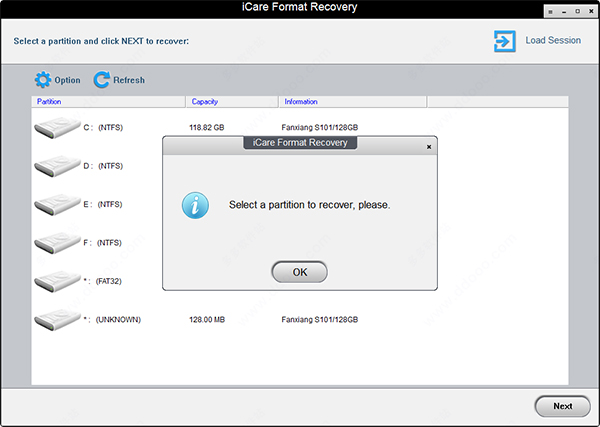Select the *: (UNKNOWN) partition text

point(112,319)
